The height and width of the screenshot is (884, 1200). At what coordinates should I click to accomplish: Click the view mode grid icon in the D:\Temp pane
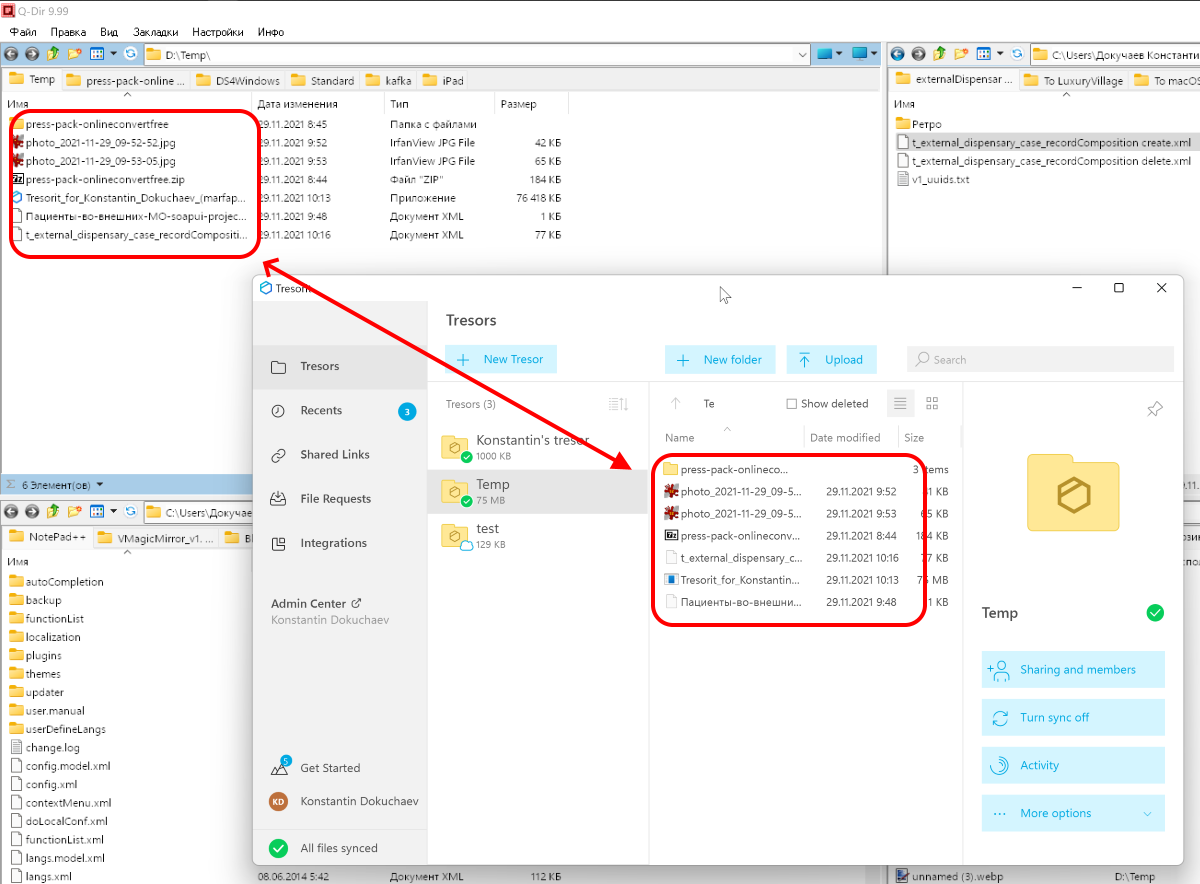coord(97,54)
